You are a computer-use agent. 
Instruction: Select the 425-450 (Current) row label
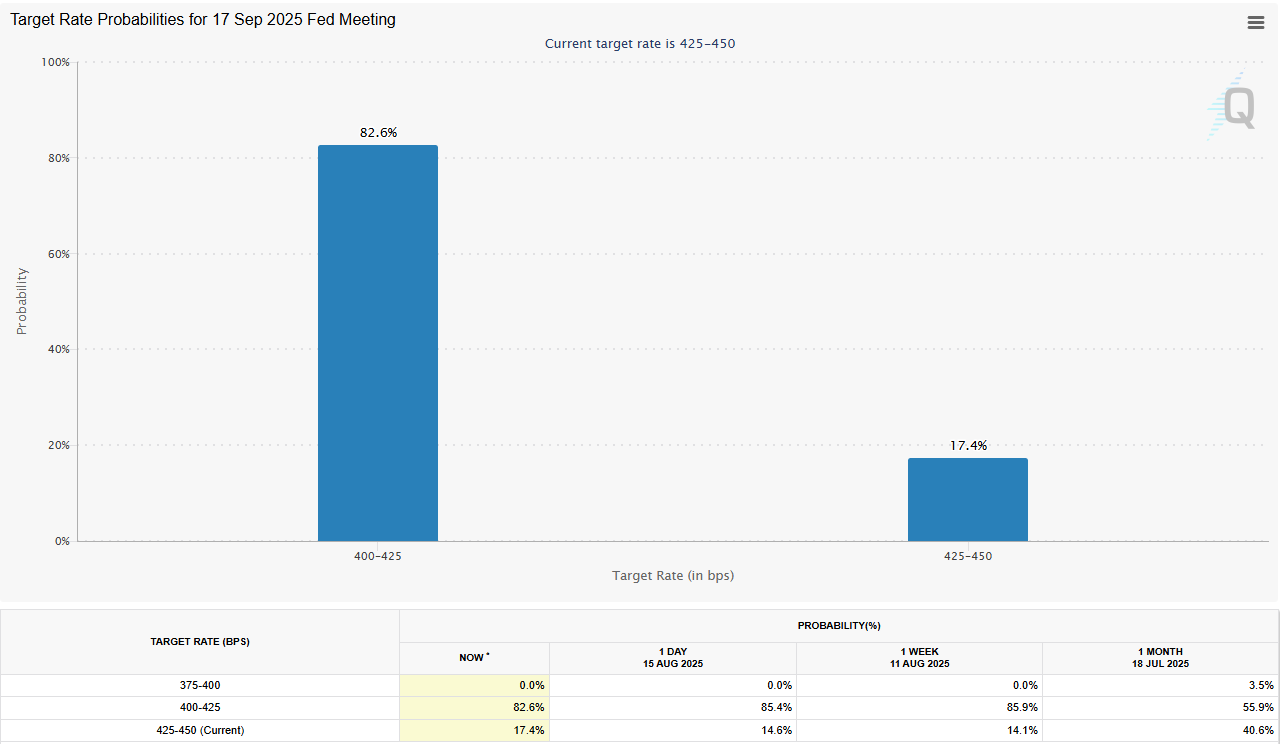click(200, 731)
